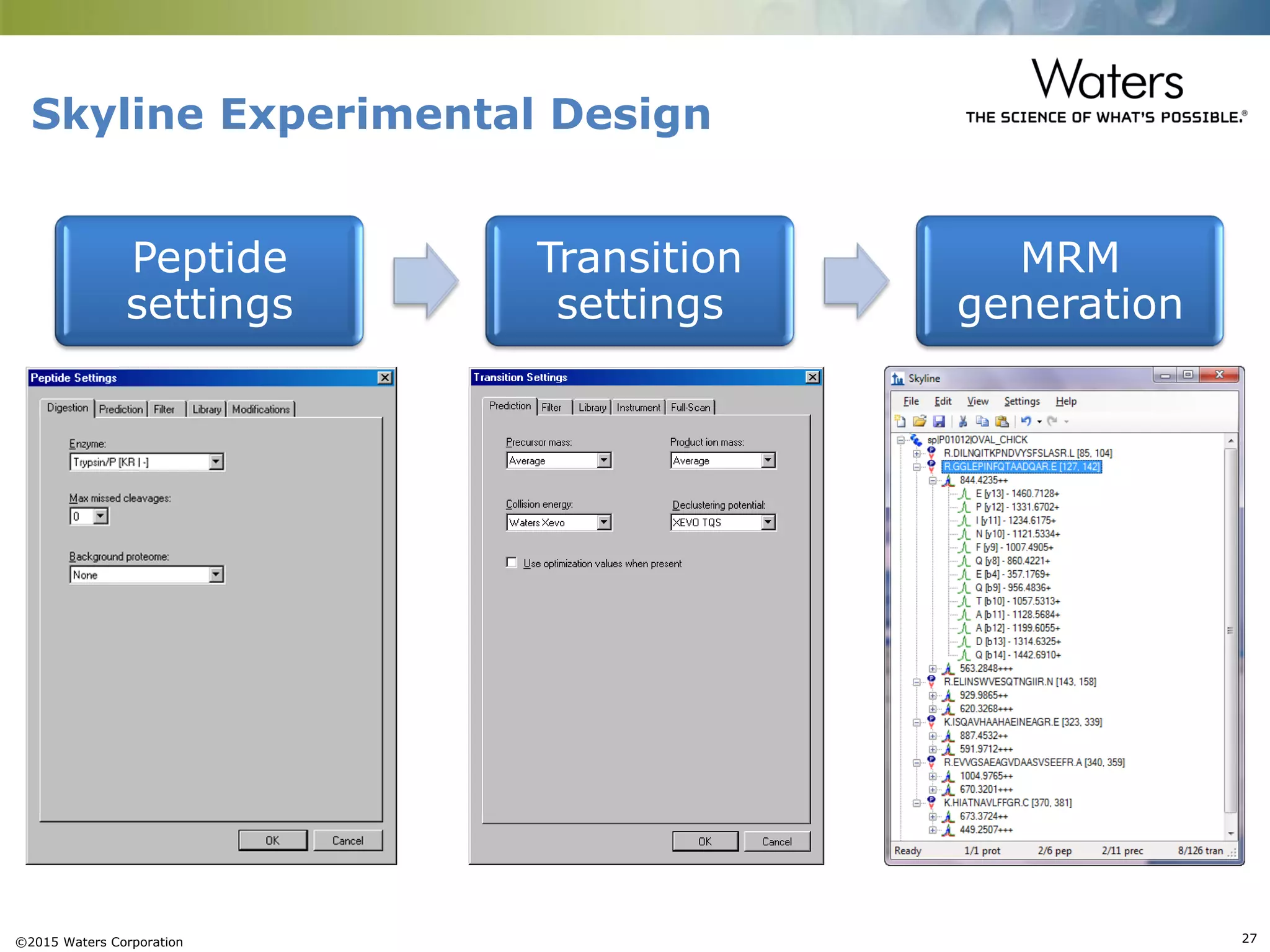Click the Copy toolbar icon

pos(982,421)
